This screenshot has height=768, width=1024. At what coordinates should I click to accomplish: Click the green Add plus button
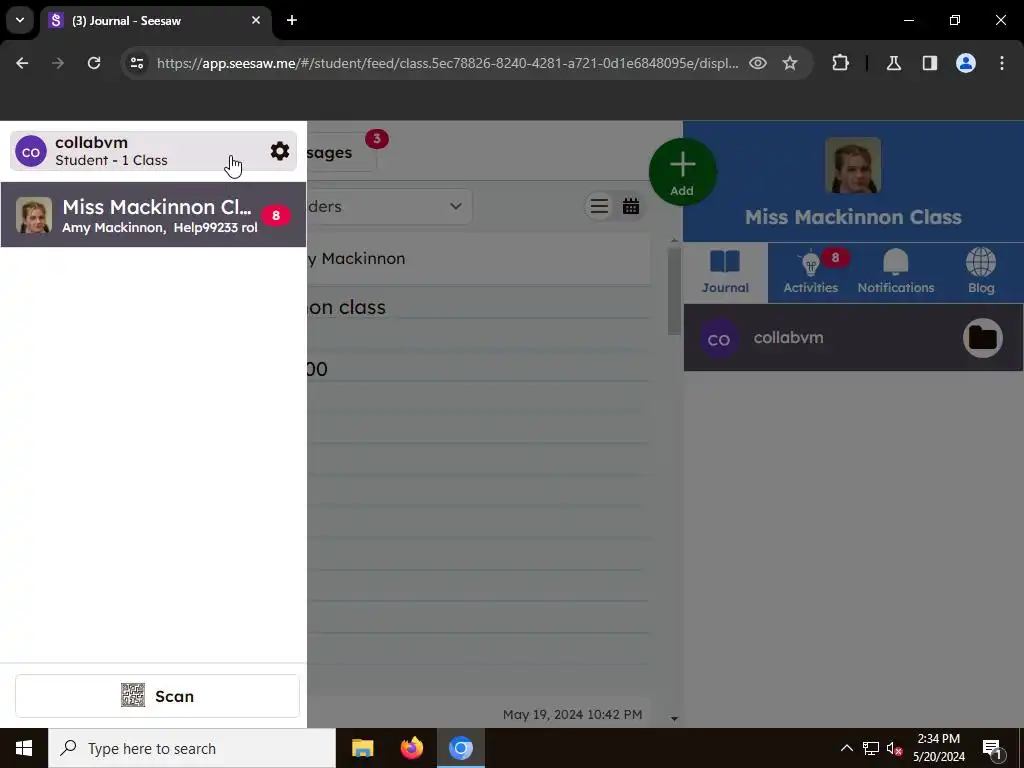[x=682, y=172]
